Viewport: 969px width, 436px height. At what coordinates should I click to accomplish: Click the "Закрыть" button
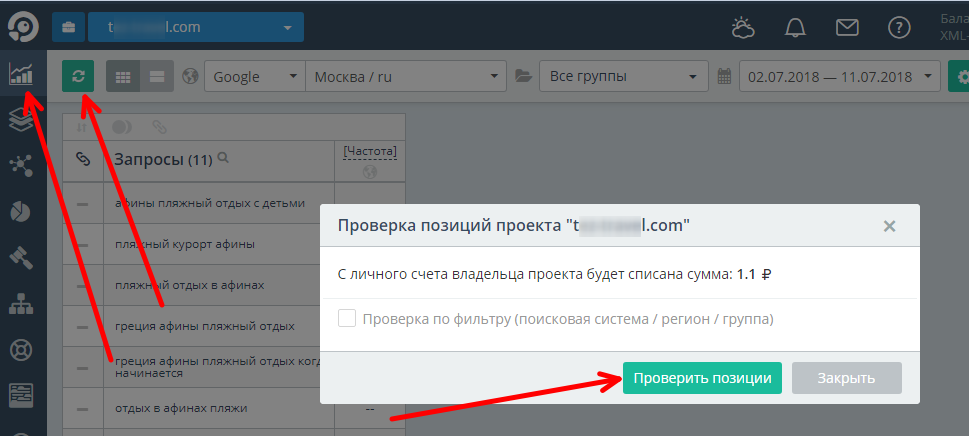click(846, 378)
